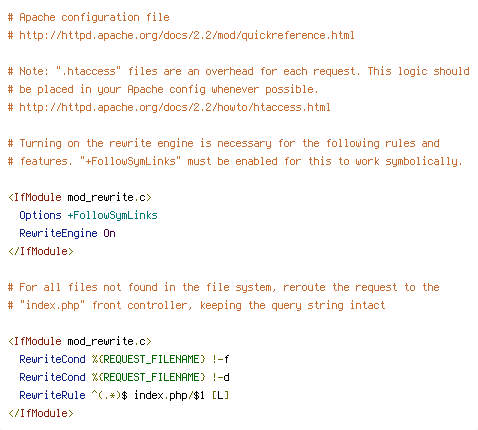Click the 'For all files not found' comment
This screenshot has width=478, height=430.
click(x=224, y=287)
